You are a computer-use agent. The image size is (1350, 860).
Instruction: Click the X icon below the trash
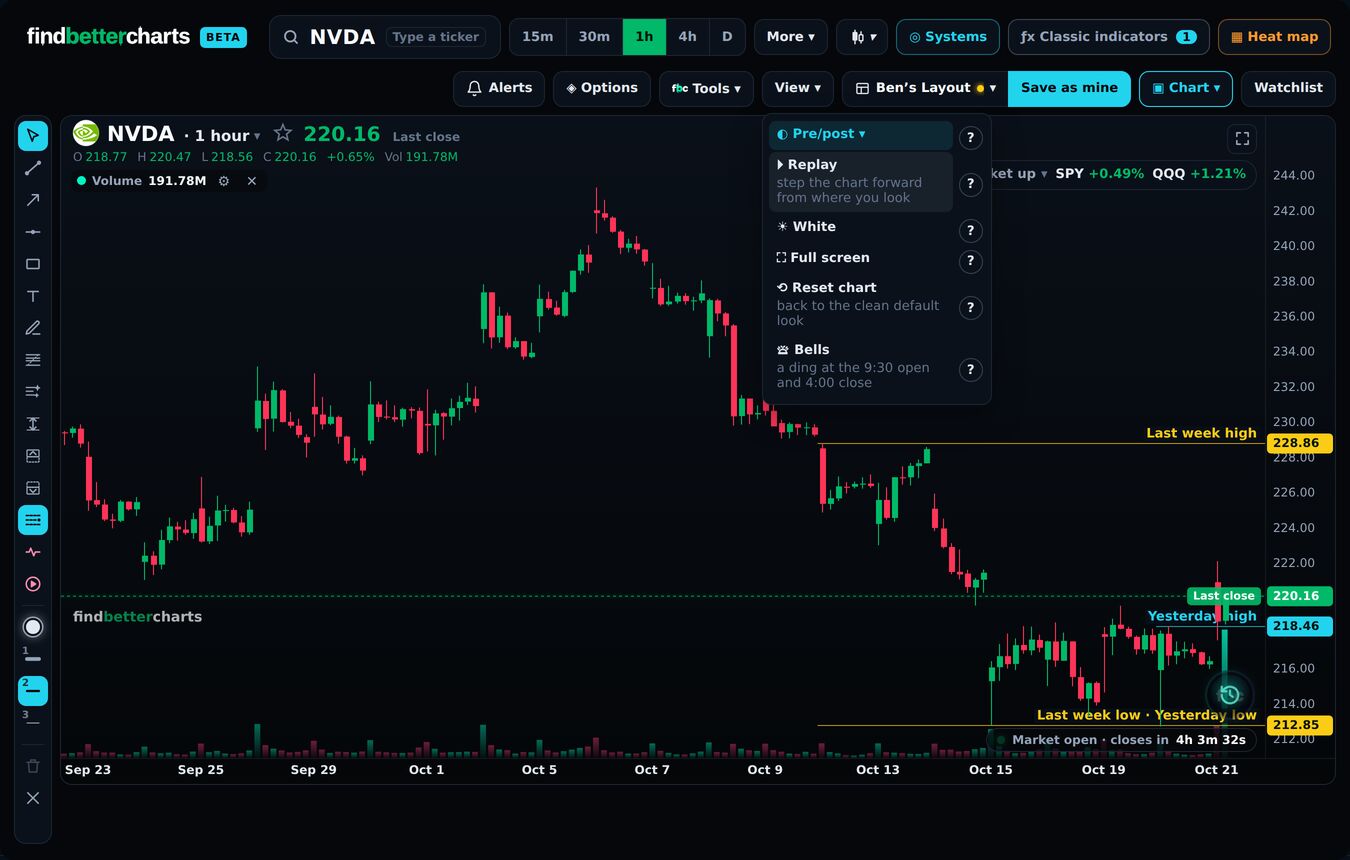33,798
